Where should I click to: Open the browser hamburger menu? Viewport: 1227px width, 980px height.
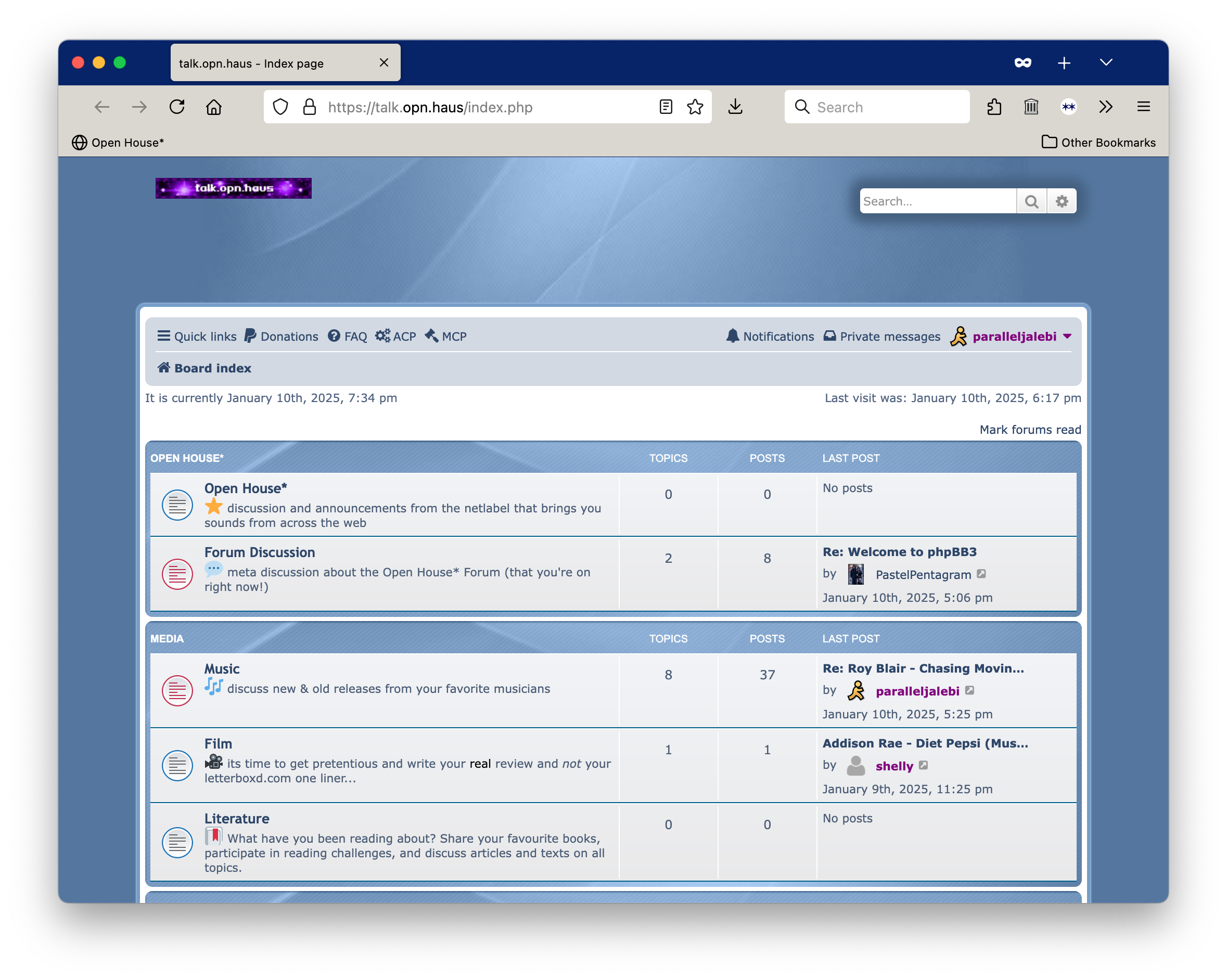pyautogui.click(x=1143, y=107)
